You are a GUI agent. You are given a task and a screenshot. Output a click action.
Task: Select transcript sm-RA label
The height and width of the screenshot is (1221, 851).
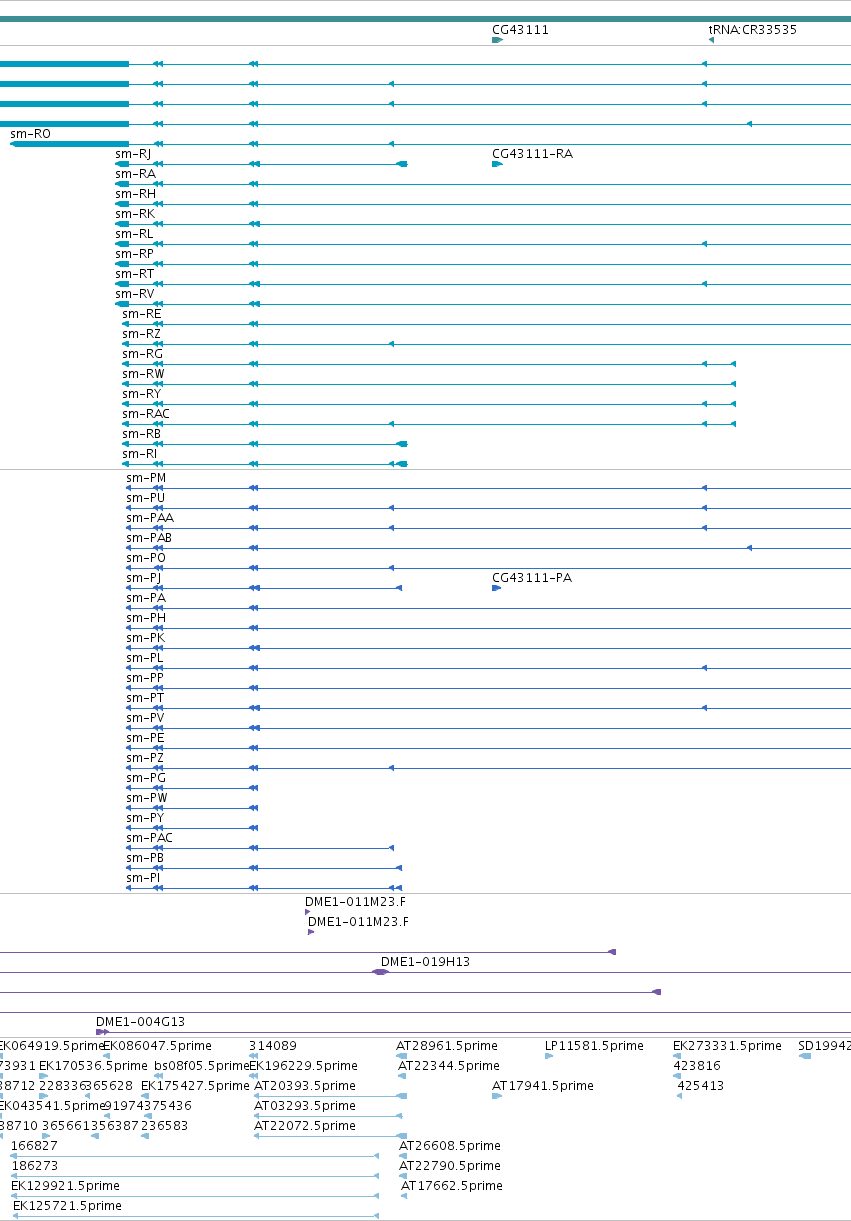(x=135, y=174)
